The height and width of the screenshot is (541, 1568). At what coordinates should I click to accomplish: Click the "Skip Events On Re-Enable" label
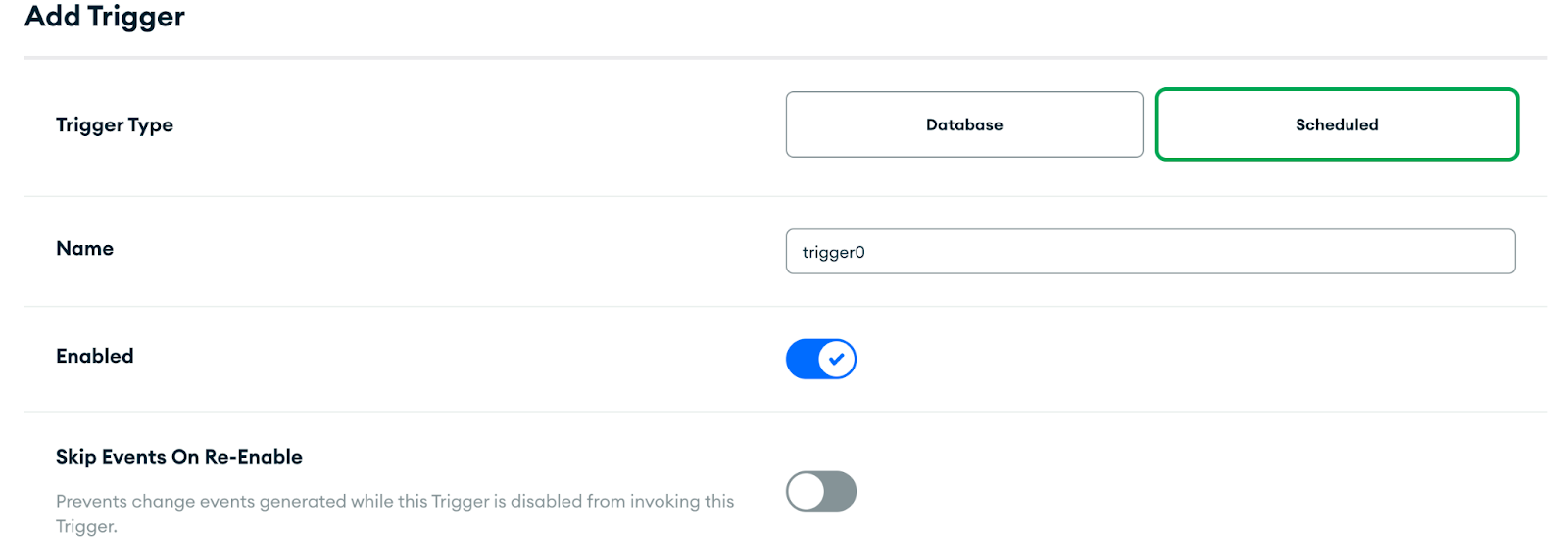point(178,457)
